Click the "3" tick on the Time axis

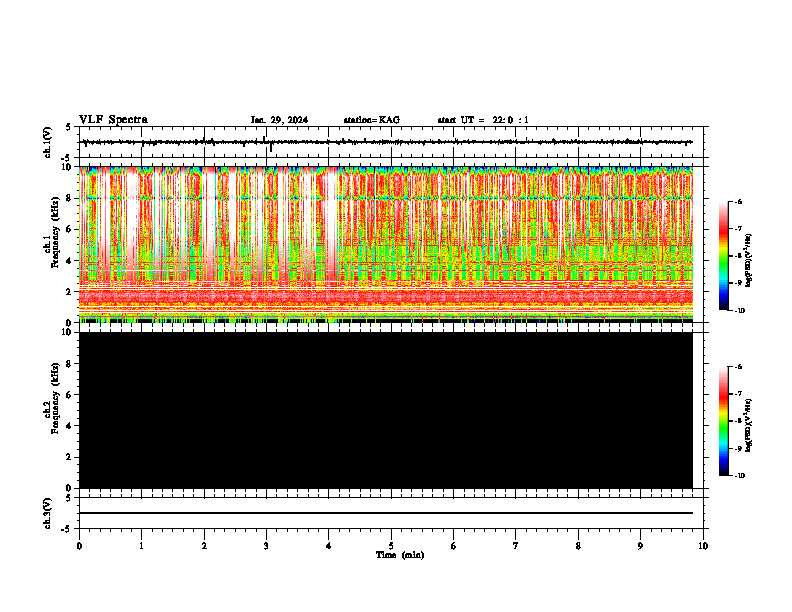click(266, 546)
